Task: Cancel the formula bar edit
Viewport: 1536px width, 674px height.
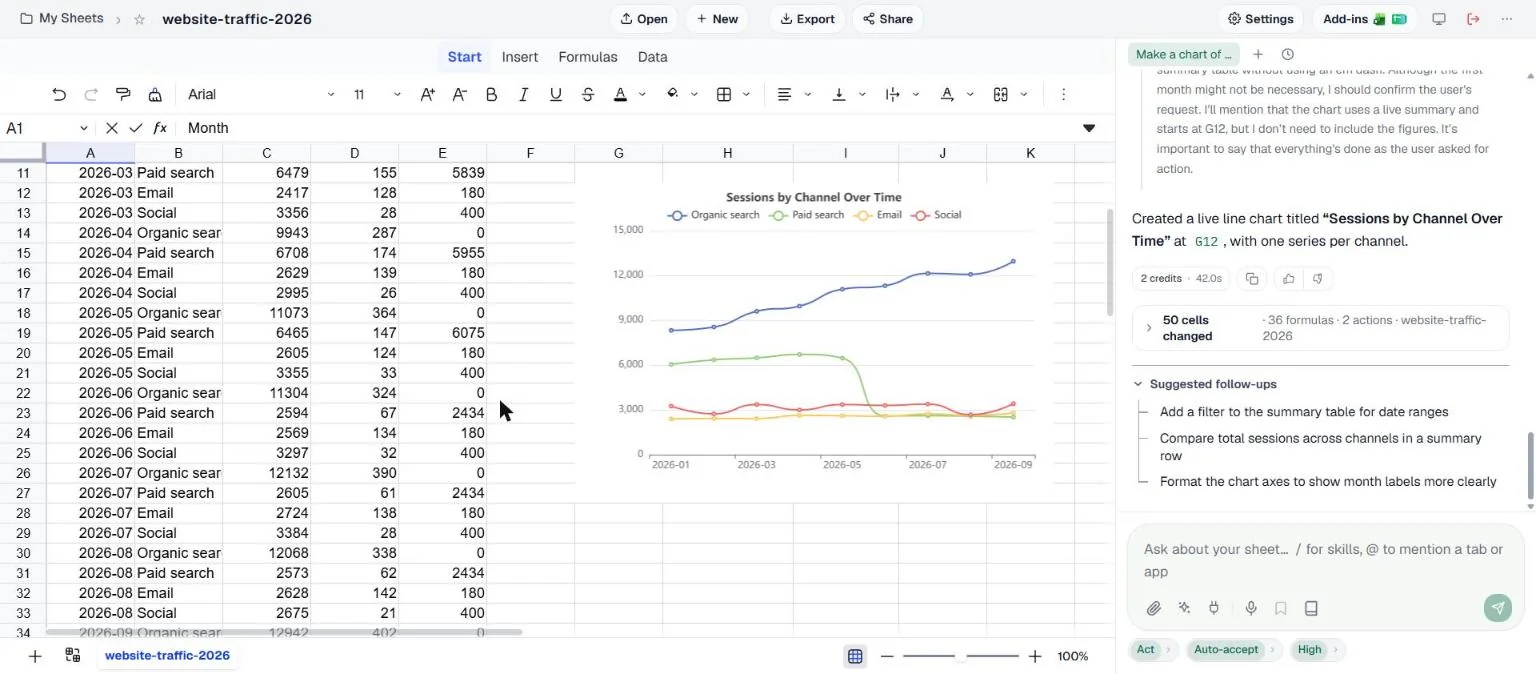Action: pos(111,128)
